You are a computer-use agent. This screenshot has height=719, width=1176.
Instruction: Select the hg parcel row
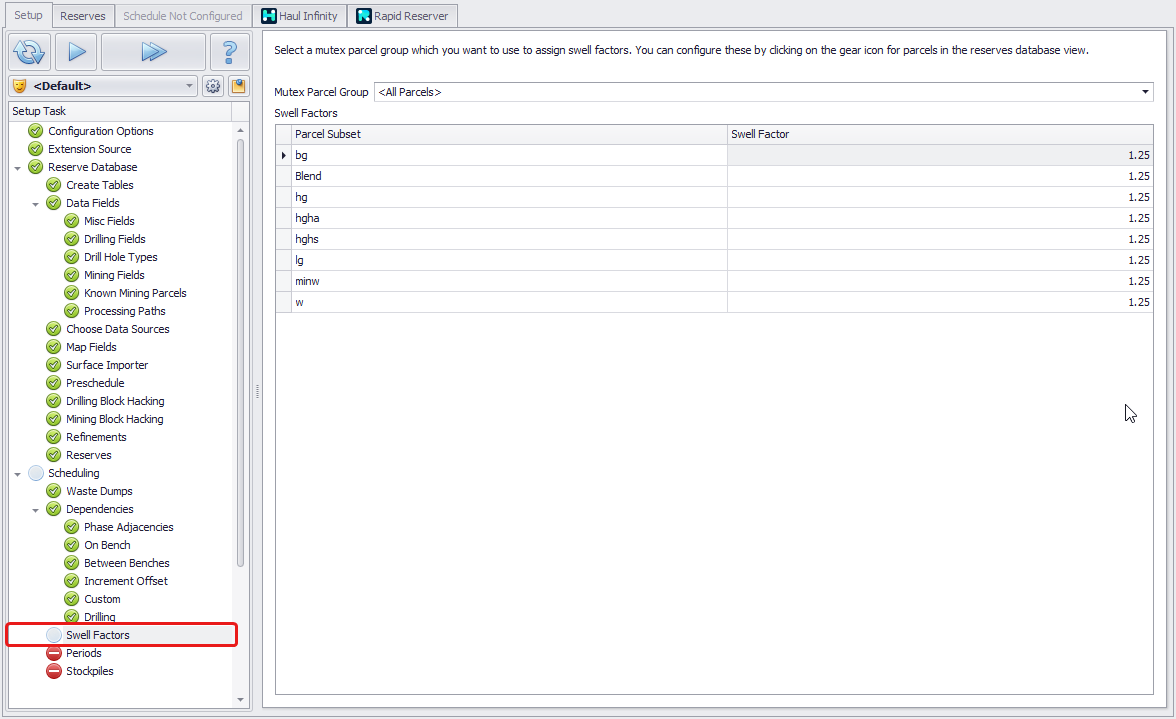[714, 197]
